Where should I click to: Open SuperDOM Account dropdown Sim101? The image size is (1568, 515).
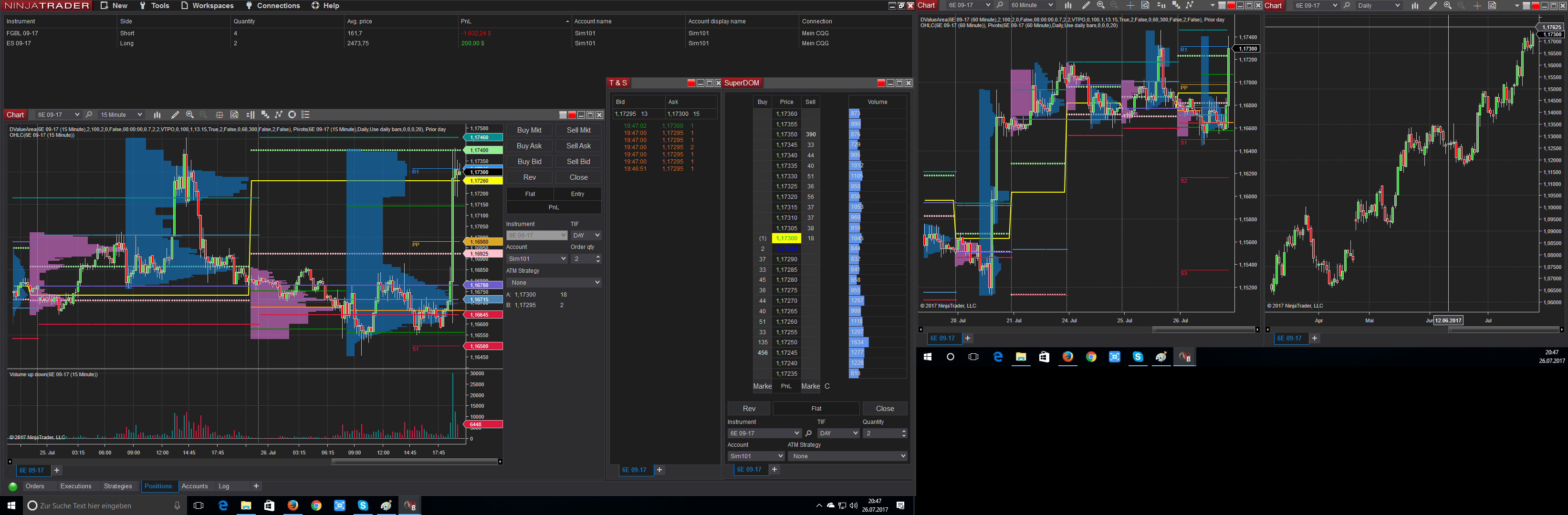756,457
